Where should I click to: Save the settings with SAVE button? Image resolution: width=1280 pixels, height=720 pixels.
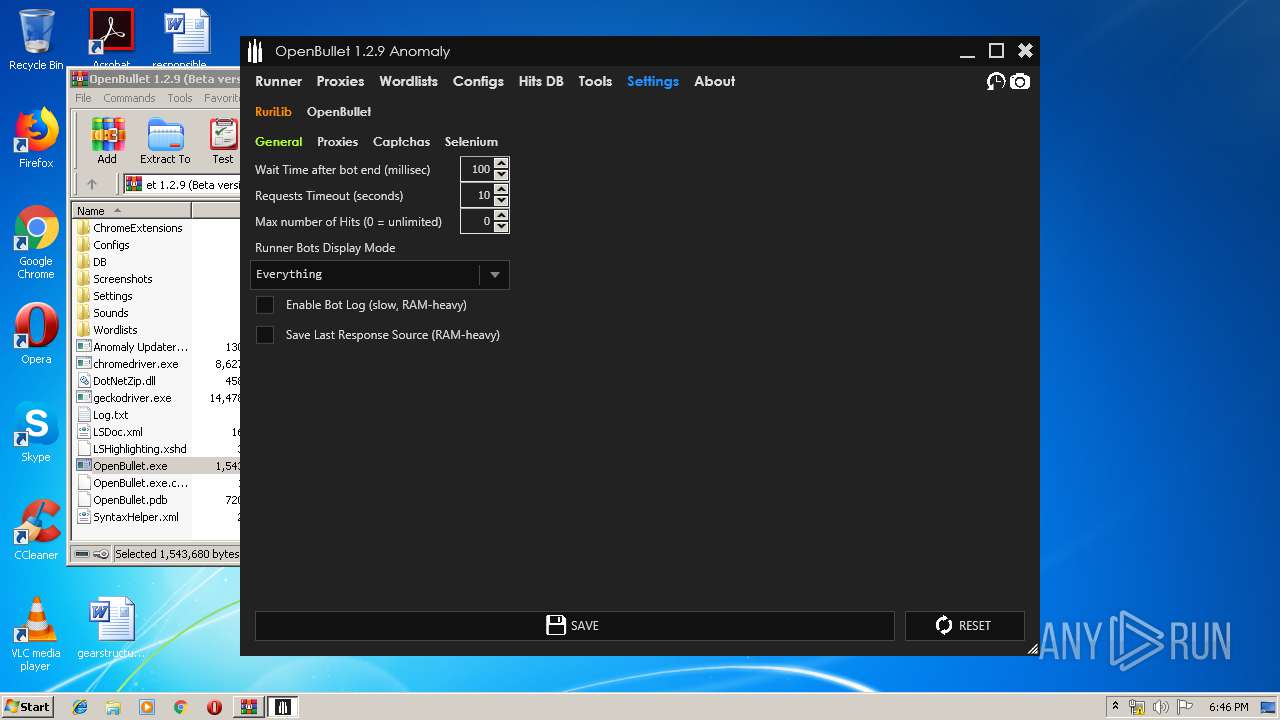click(574, 626)
